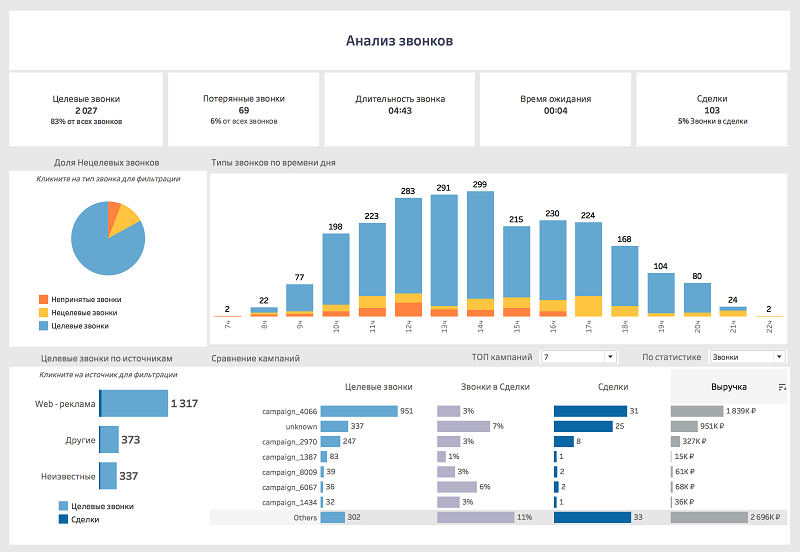Click the unknown conversion bar showing 7%

pos(463,426)
